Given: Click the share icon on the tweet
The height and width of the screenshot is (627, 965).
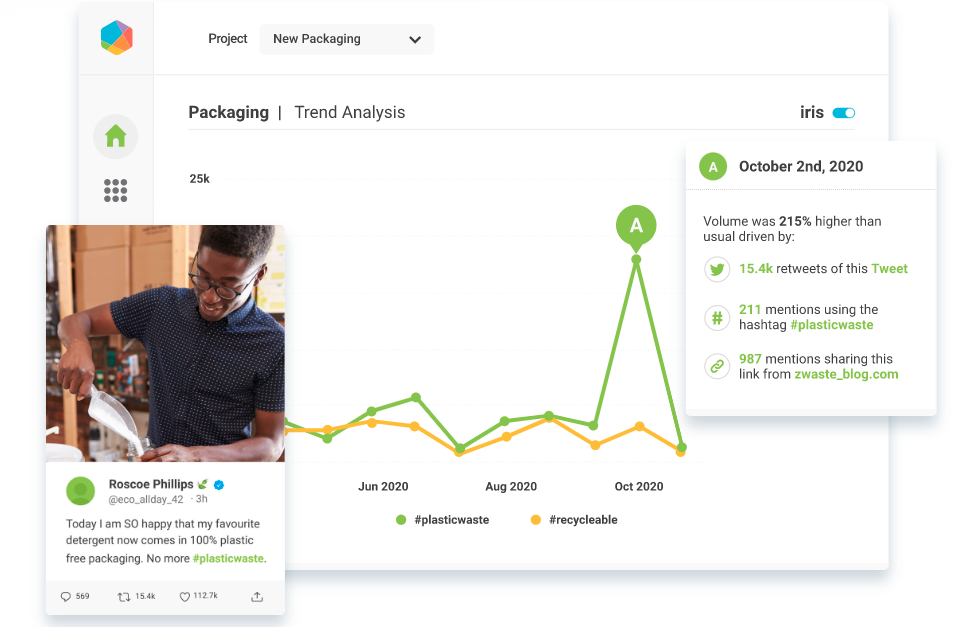Looking at the screenshot, I should pyautogui.click(x=256, y=596).
